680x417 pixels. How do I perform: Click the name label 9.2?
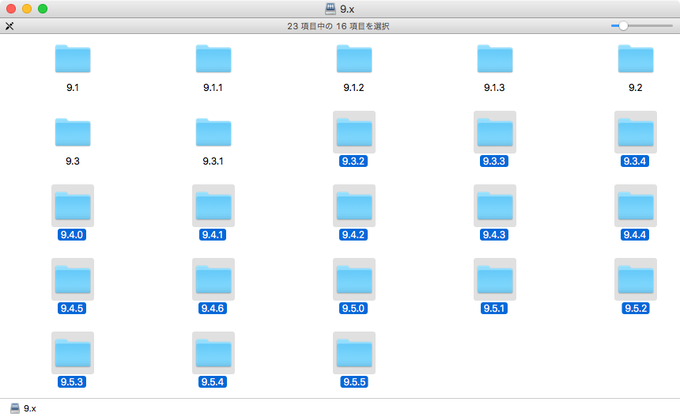(635, 88)
